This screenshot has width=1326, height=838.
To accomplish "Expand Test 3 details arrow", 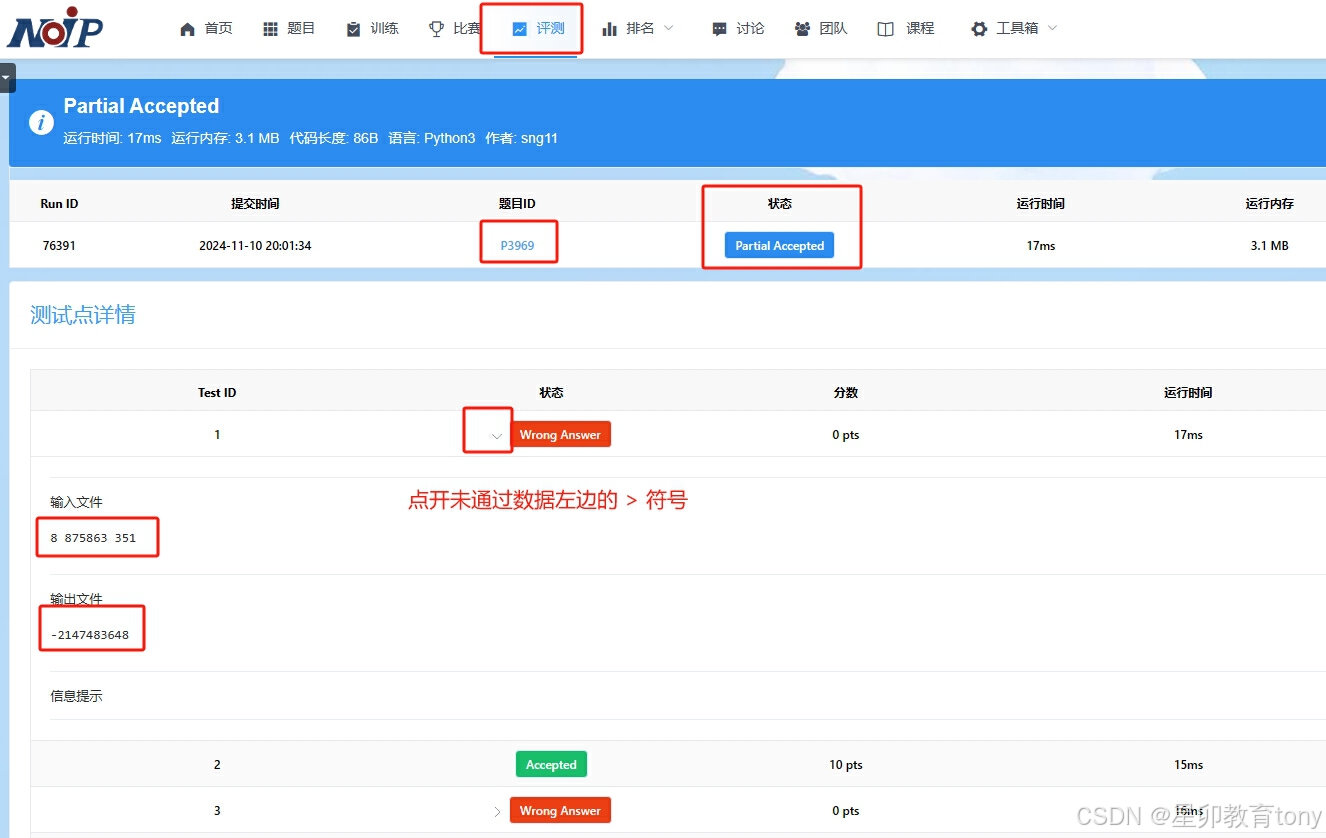I will tap(496, 810).
